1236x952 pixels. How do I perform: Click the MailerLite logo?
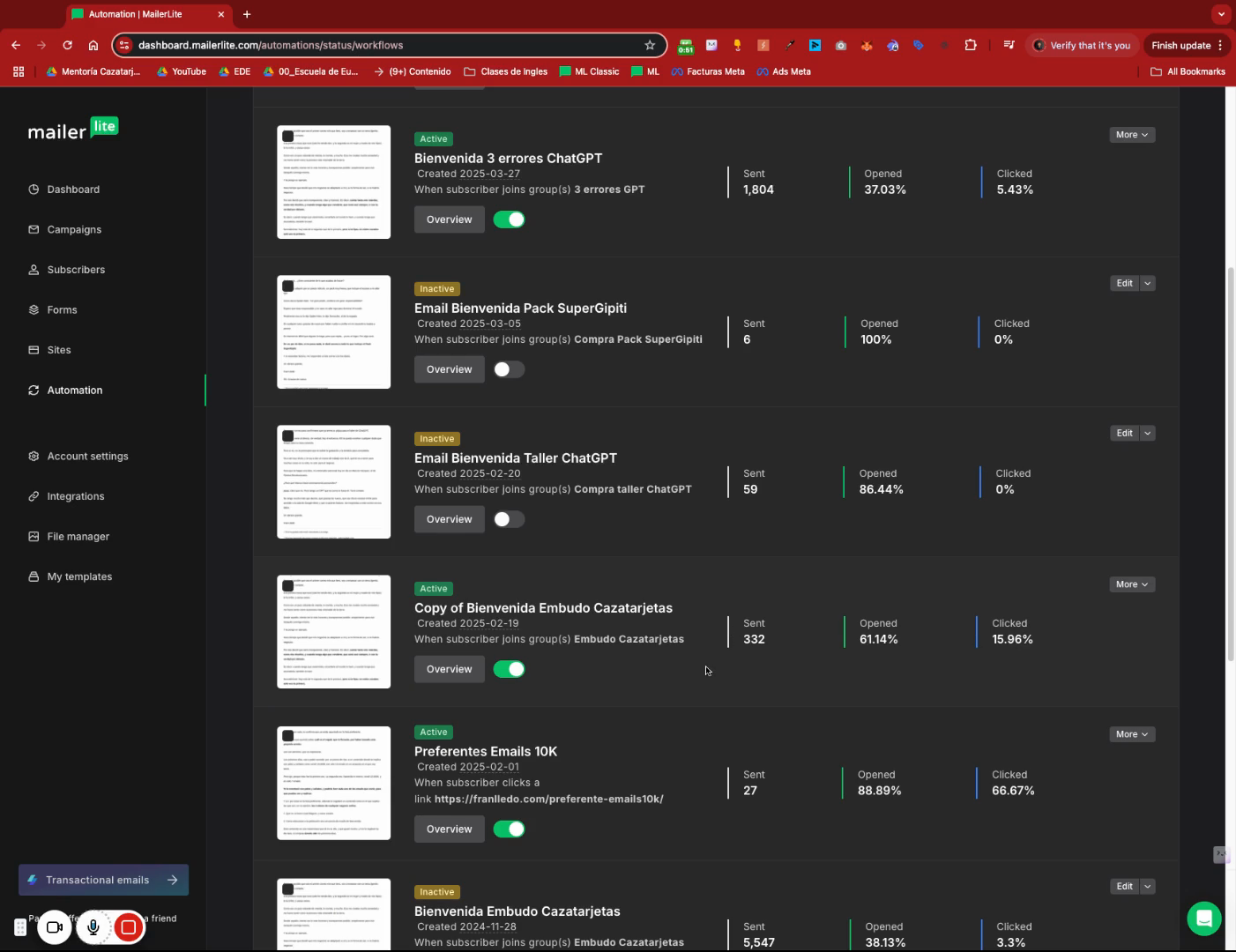(x=73, y=130)
